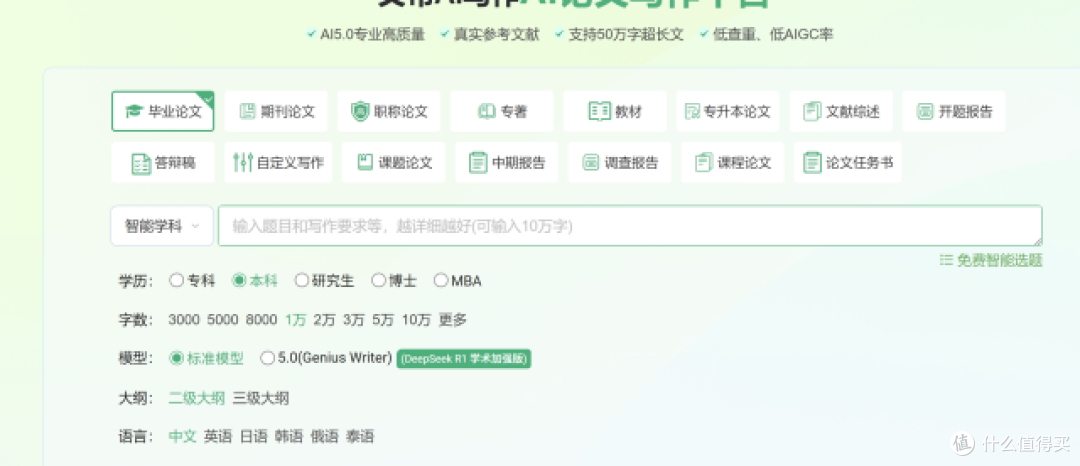Set word count to 10万
The width and height of the screenshot is (1080, 466).
click(x=416, y=320)
